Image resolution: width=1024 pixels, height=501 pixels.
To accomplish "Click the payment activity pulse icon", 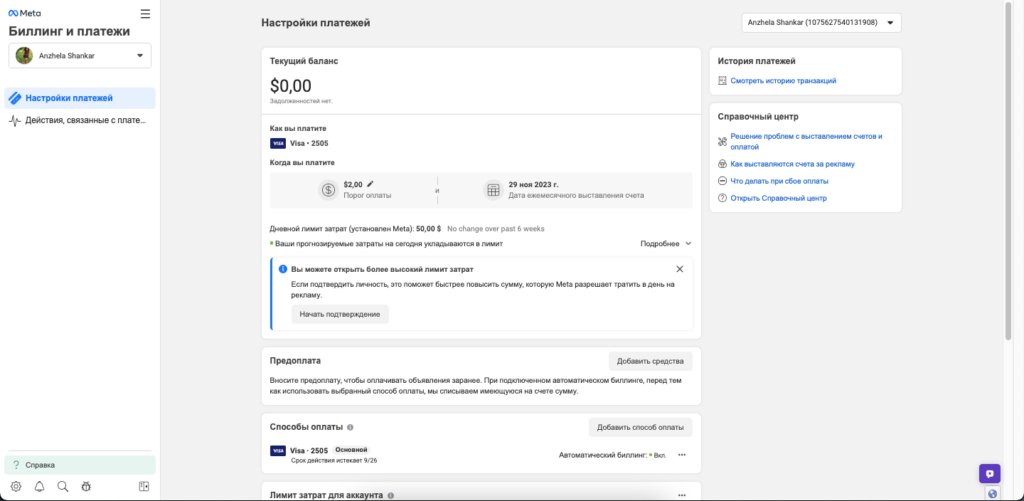I will 14,121.
